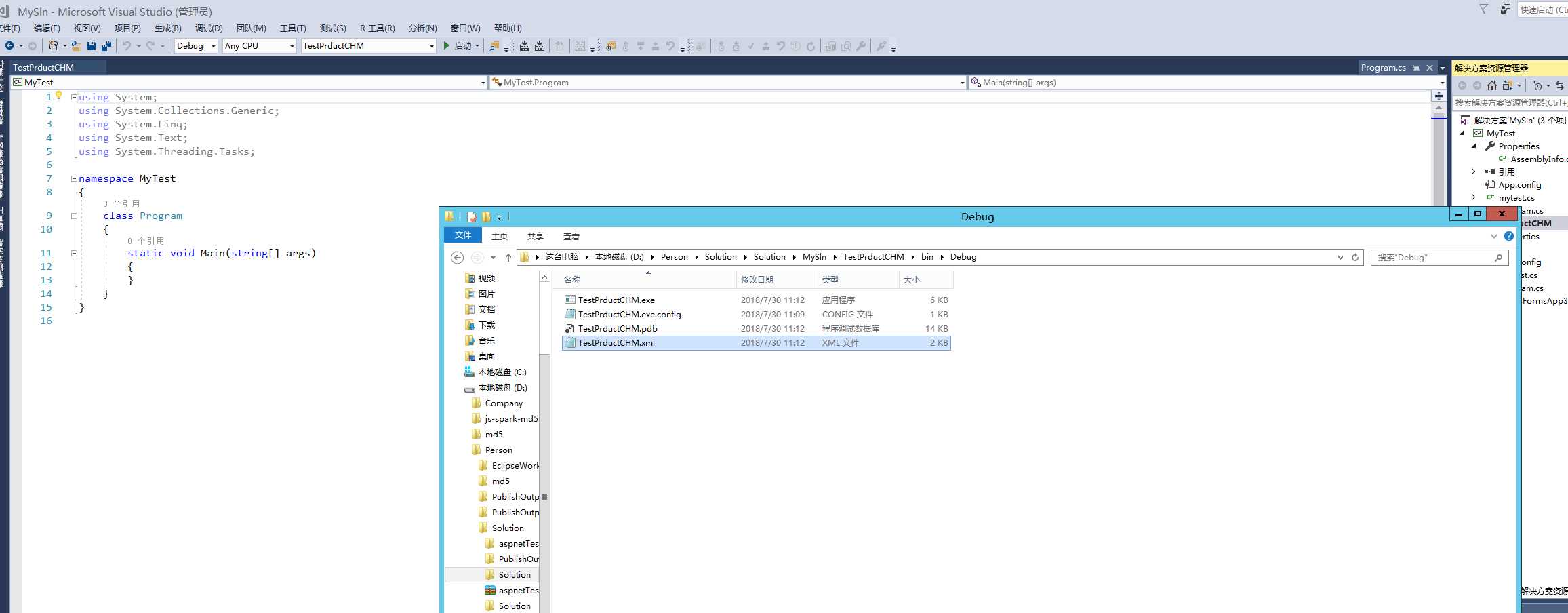Open the 工具(T) Tools menu

click(x=293, y=28)
